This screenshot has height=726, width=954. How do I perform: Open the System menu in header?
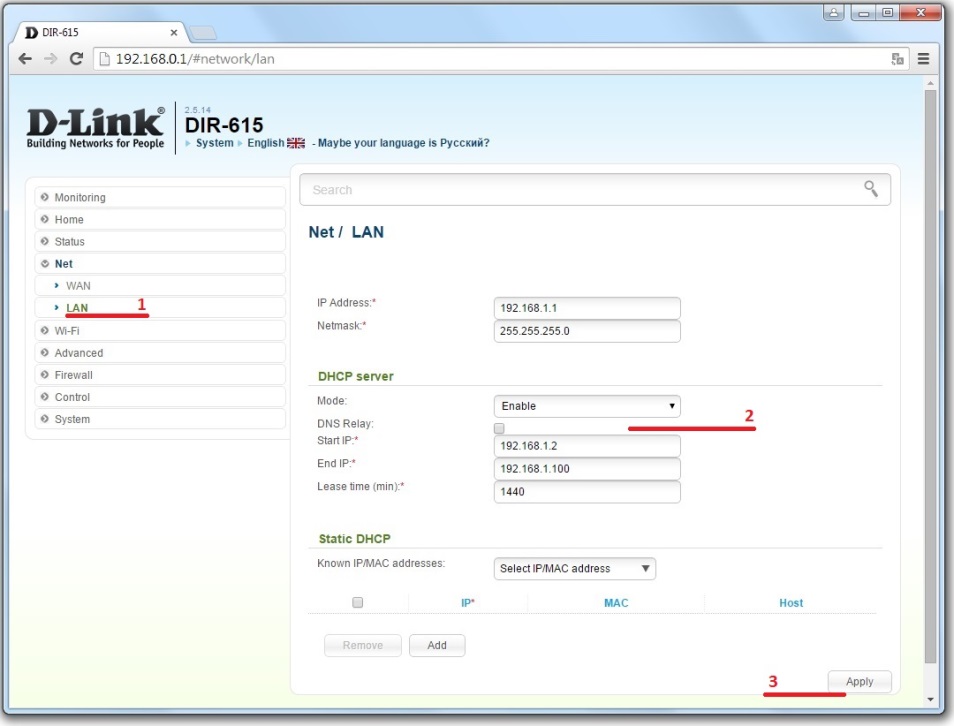click(214, 143)
